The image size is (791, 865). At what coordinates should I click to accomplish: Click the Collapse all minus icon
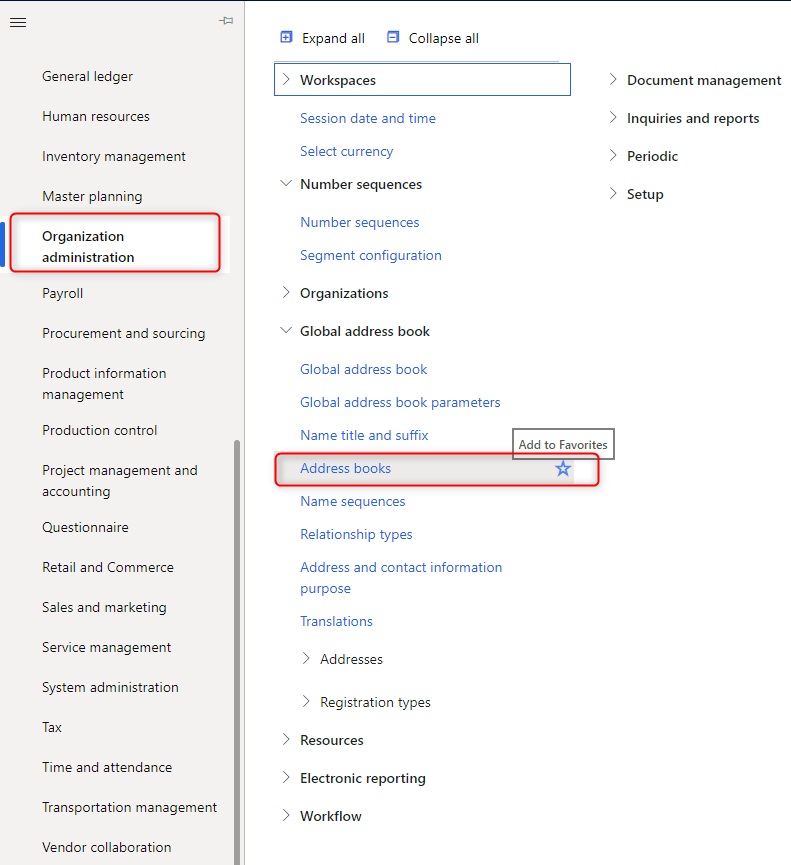coord(393,38)
